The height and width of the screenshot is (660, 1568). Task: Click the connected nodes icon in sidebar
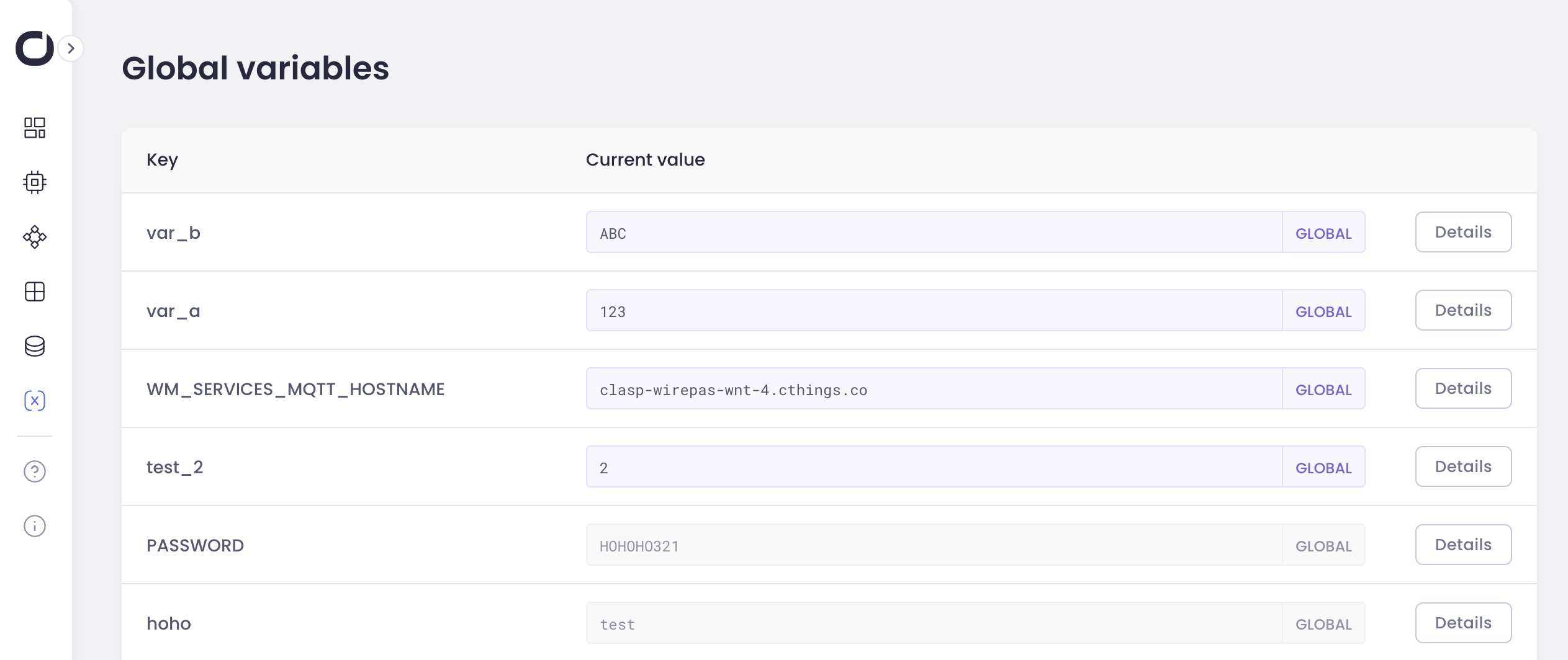[35, 237]
